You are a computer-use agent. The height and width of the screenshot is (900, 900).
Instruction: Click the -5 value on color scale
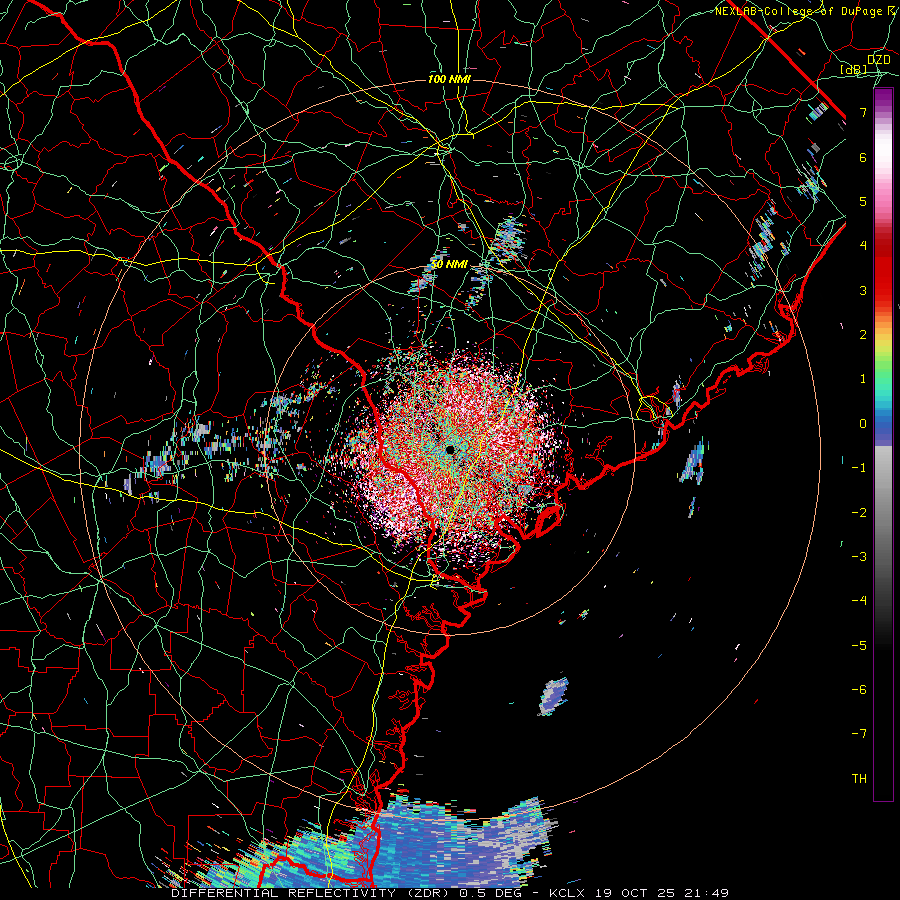click(x=859, y=646)
